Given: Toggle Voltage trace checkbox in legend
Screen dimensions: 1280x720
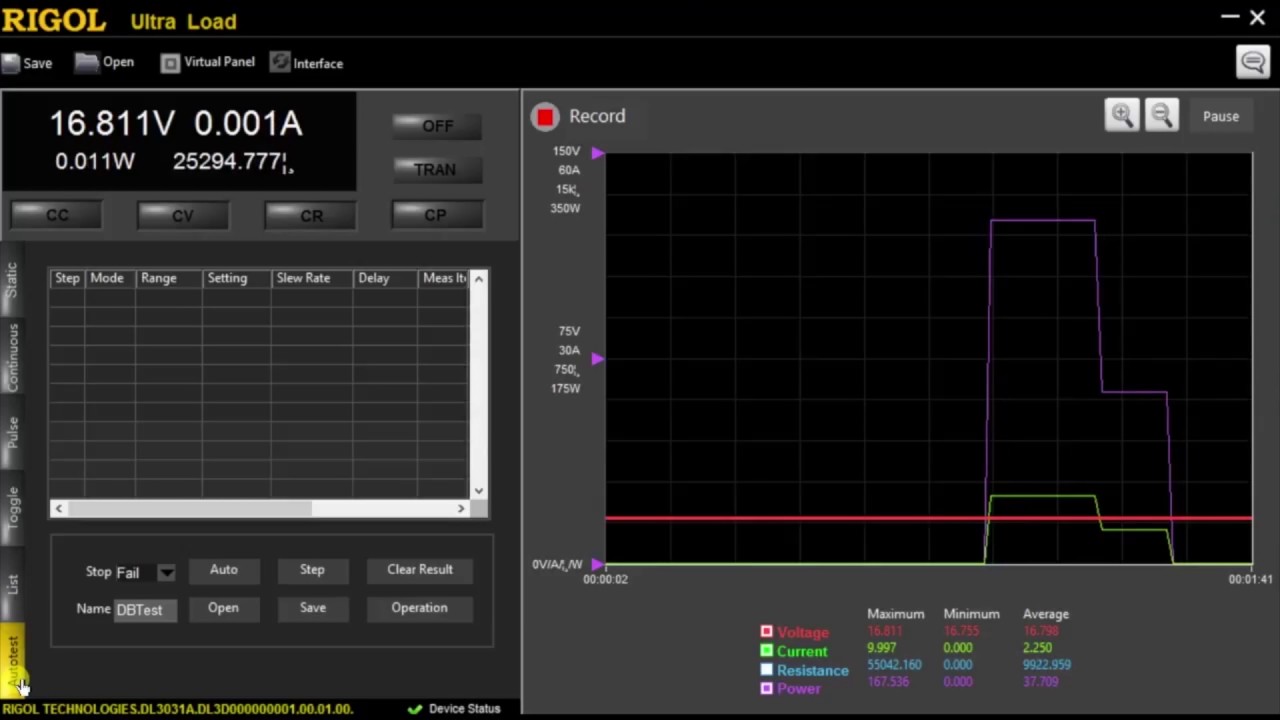Looking at the screenshot, I should tap(767, 632).
